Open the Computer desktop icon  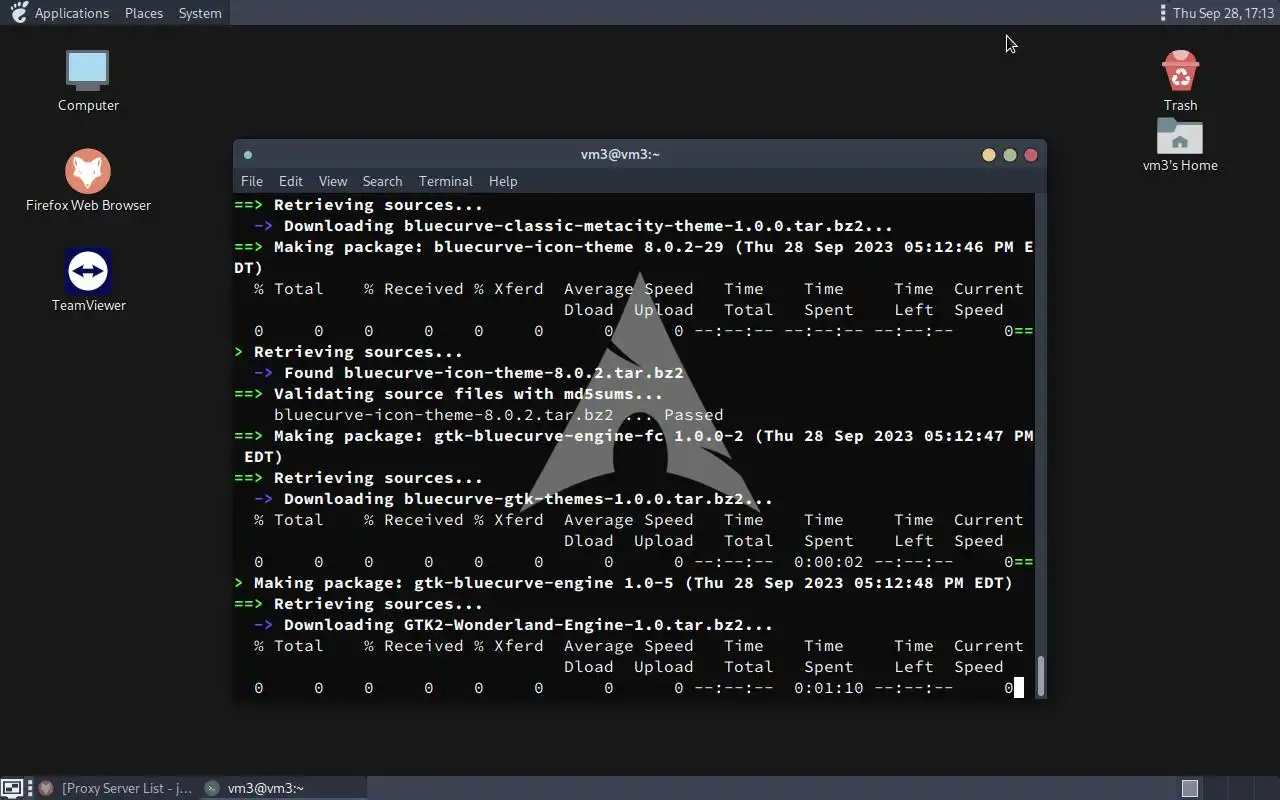88,70
